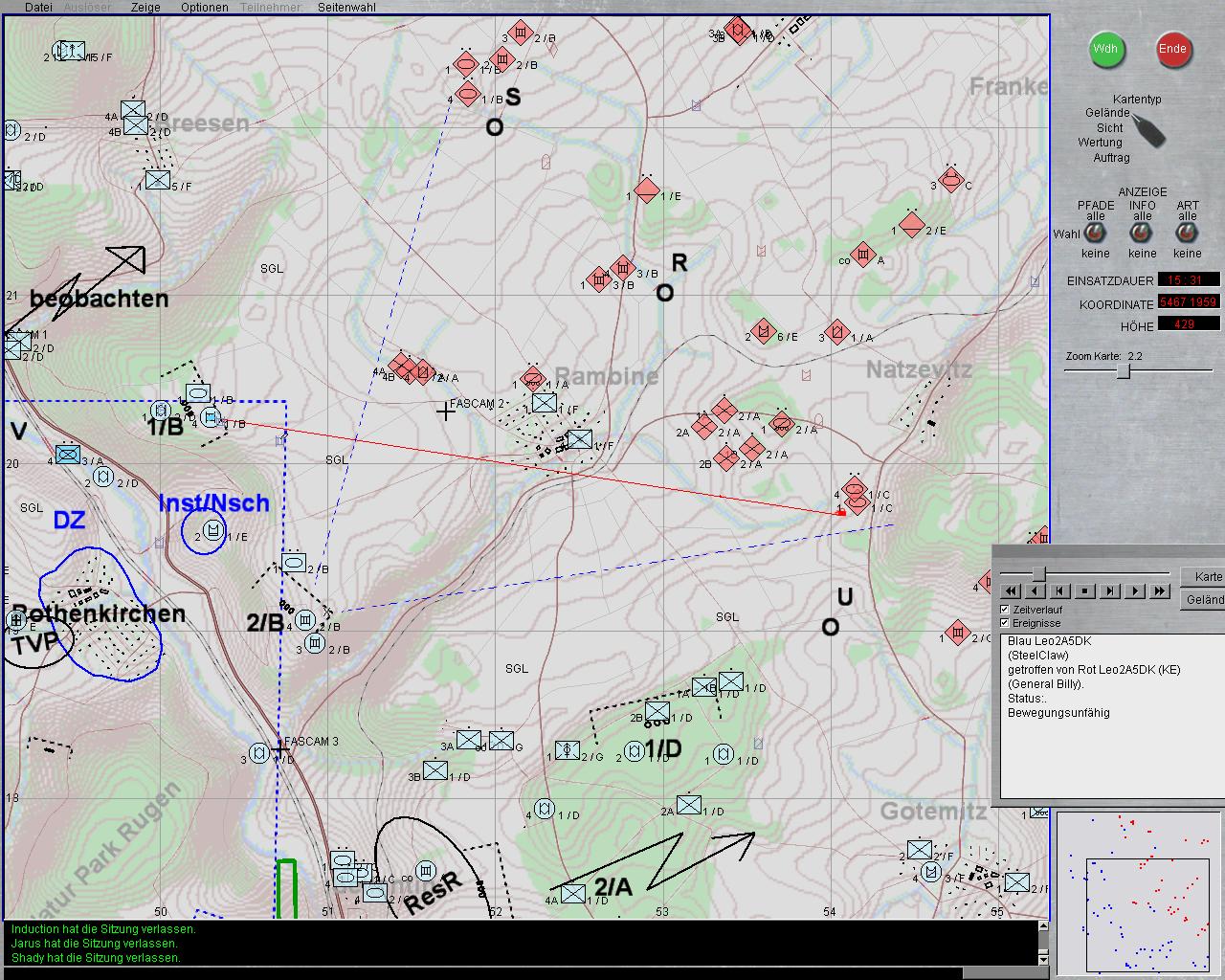
Task: Uncheck the Zeitverlauf checkbox
Action: (x=1005, y=609)
